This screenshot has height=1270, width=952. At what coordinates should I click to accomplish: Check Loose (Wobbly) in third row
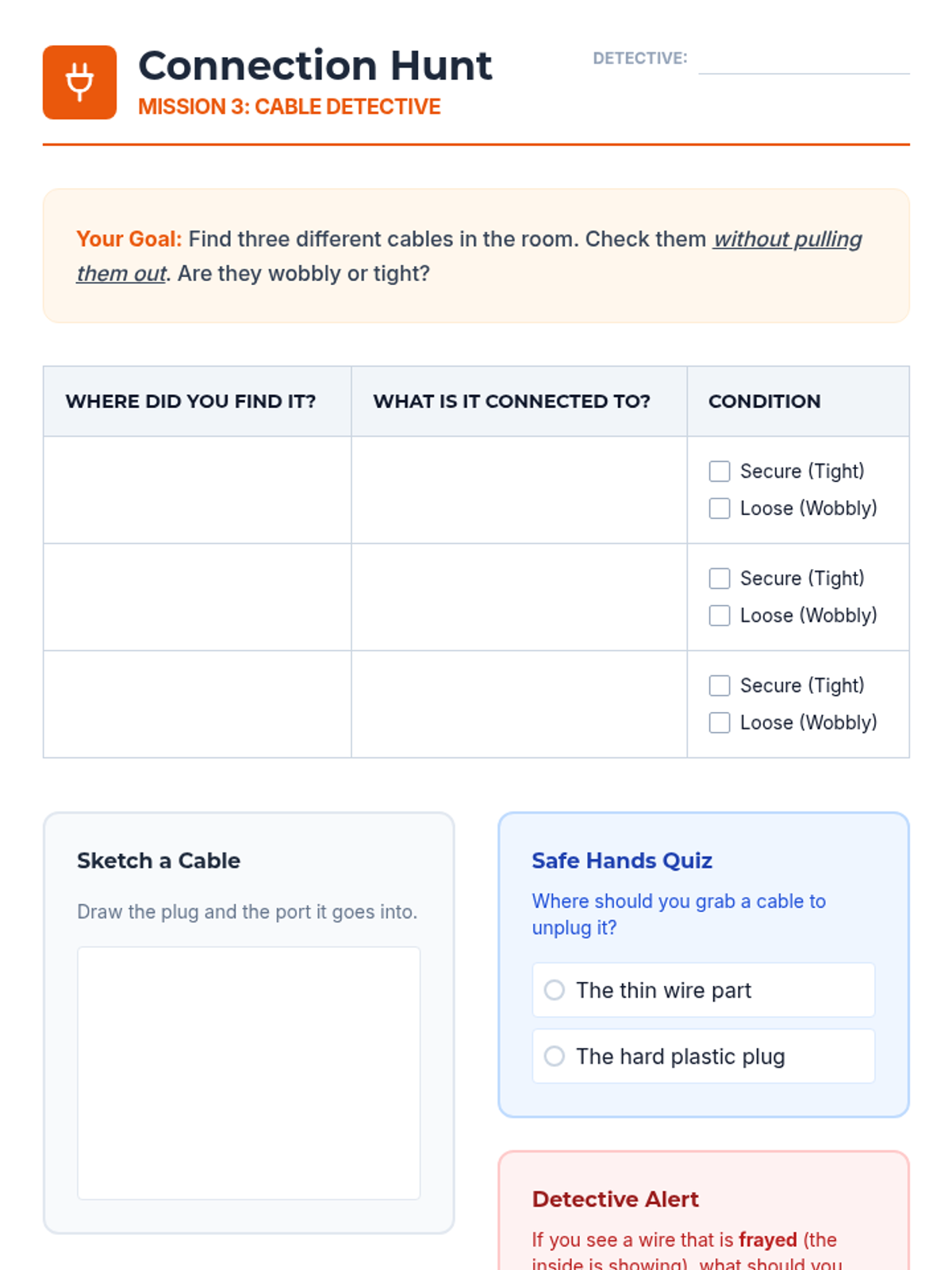coord(720,723)
